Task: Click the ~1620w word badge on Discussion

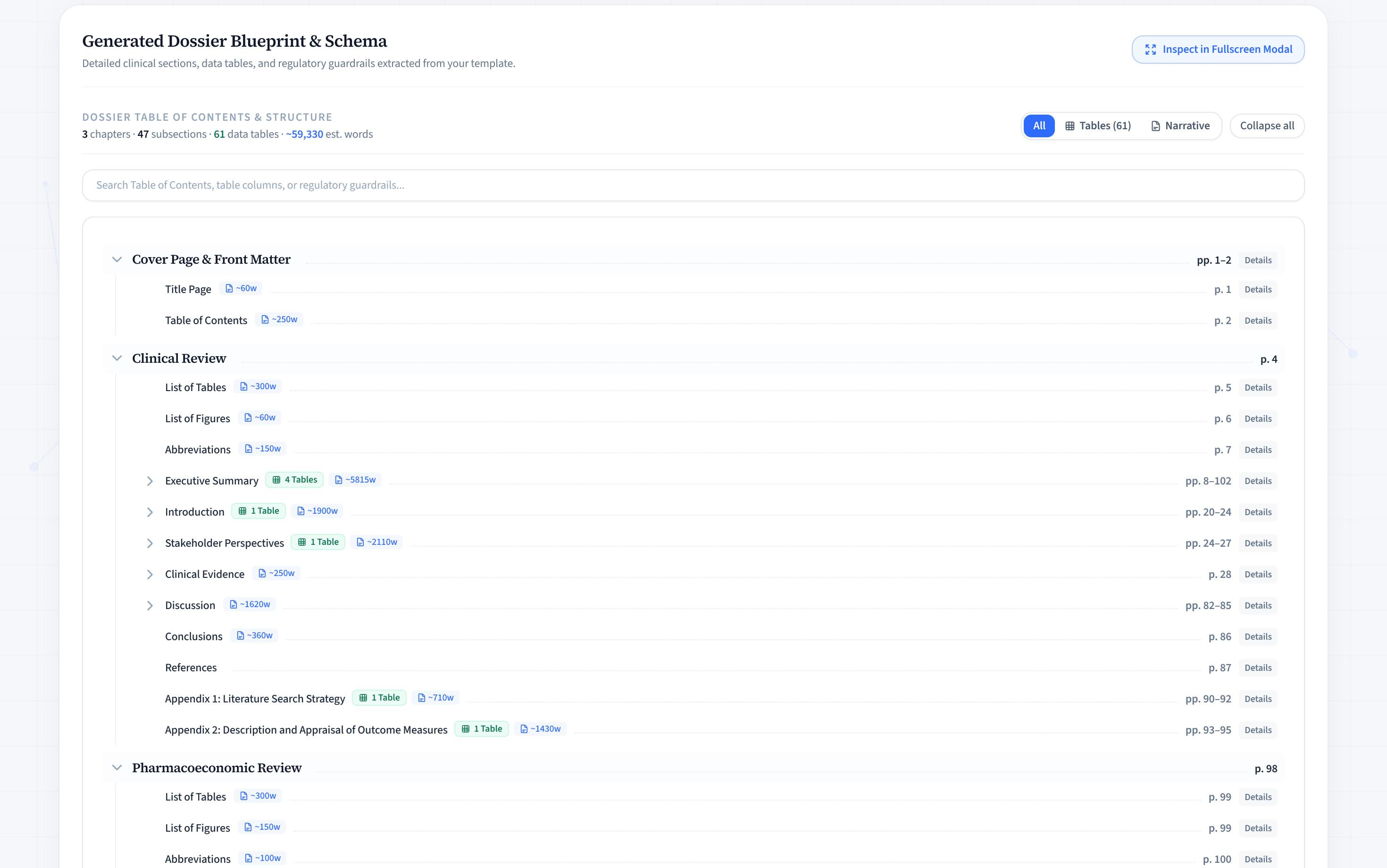Action: [x=250, y=604]
